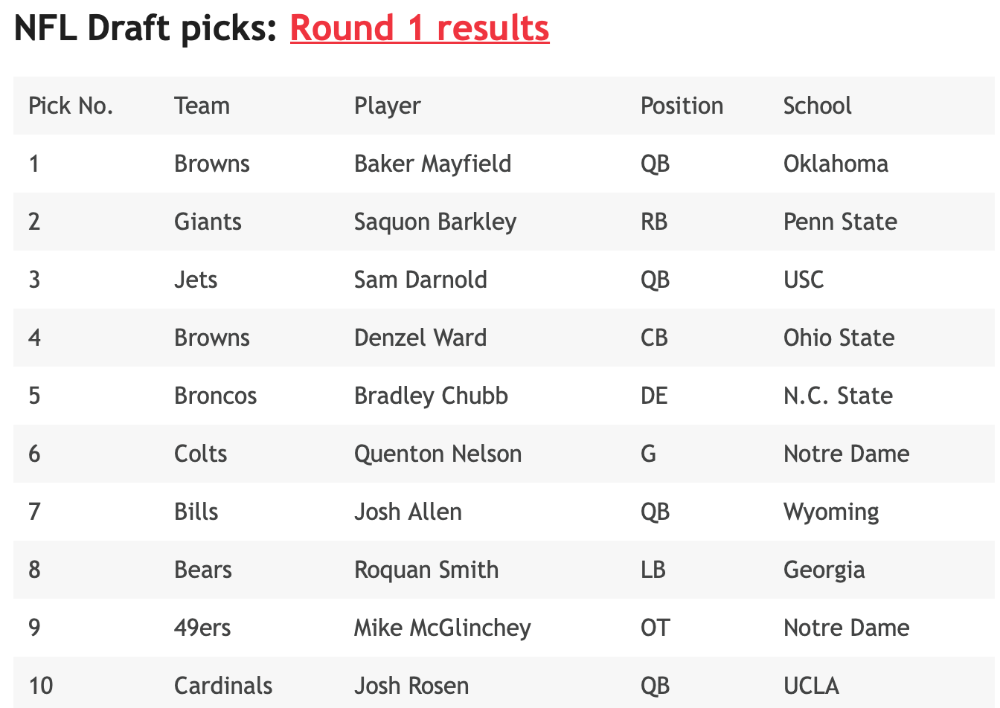Click the Player column header

pos(387,106)
